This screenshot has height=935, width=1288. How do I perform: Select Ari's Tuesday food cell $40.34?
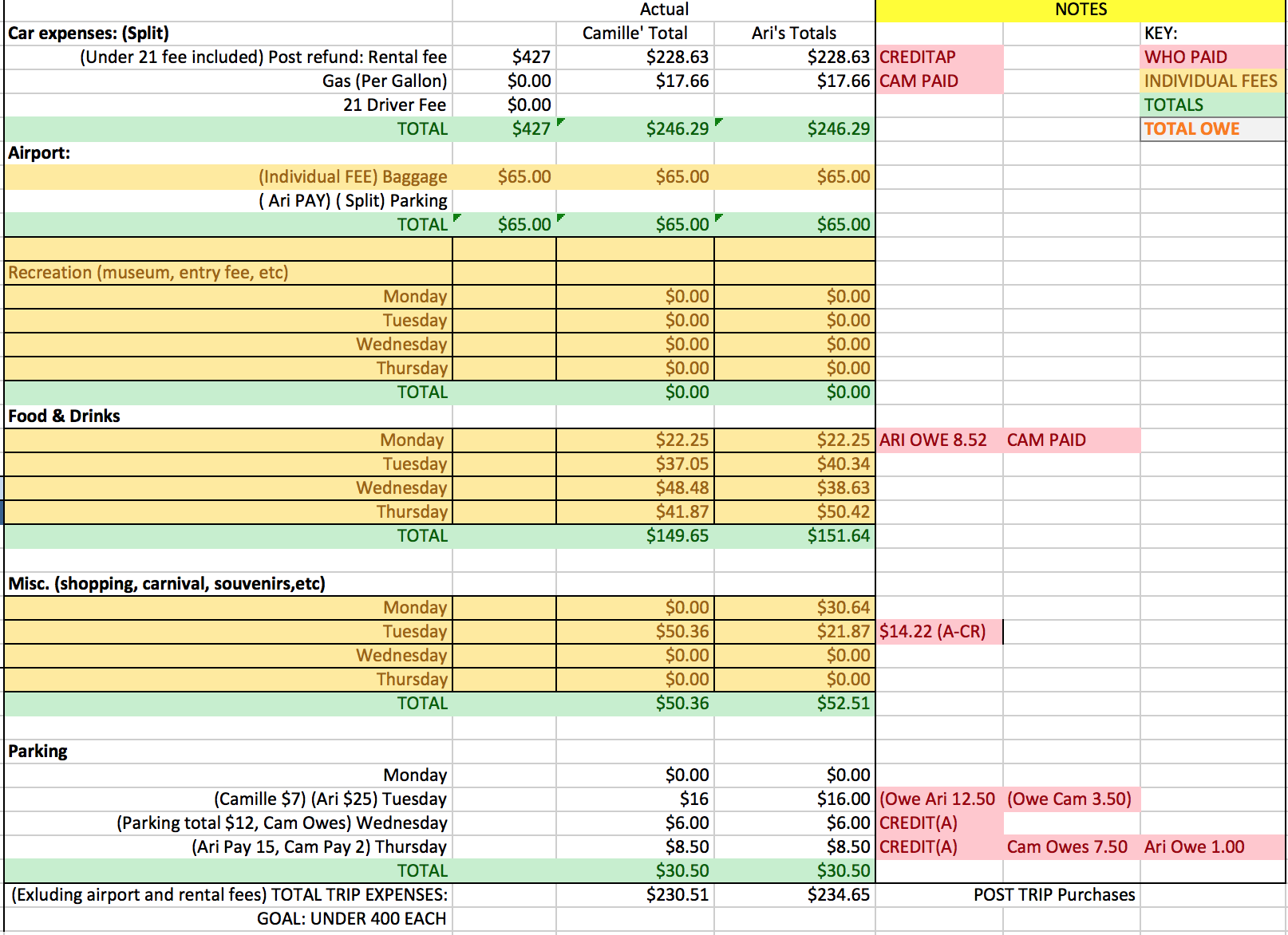pos(795,464)
